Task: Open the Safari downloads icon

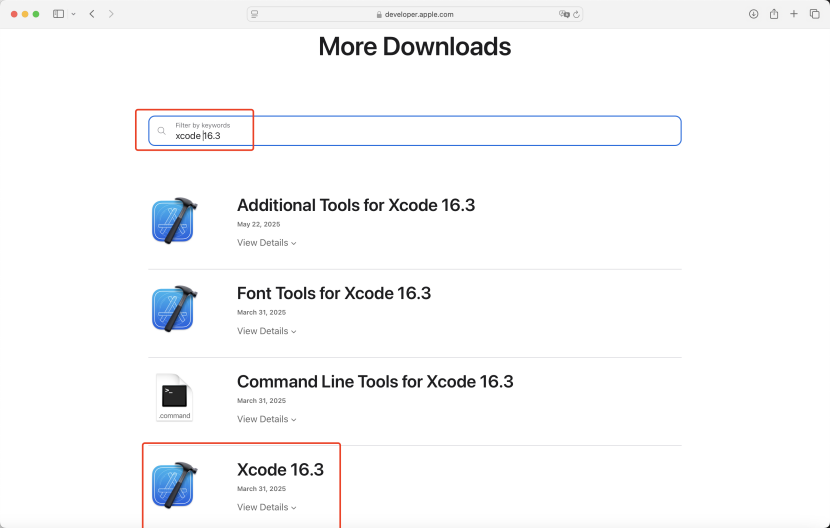Action: pyautogui.click(x=753, y=14)
